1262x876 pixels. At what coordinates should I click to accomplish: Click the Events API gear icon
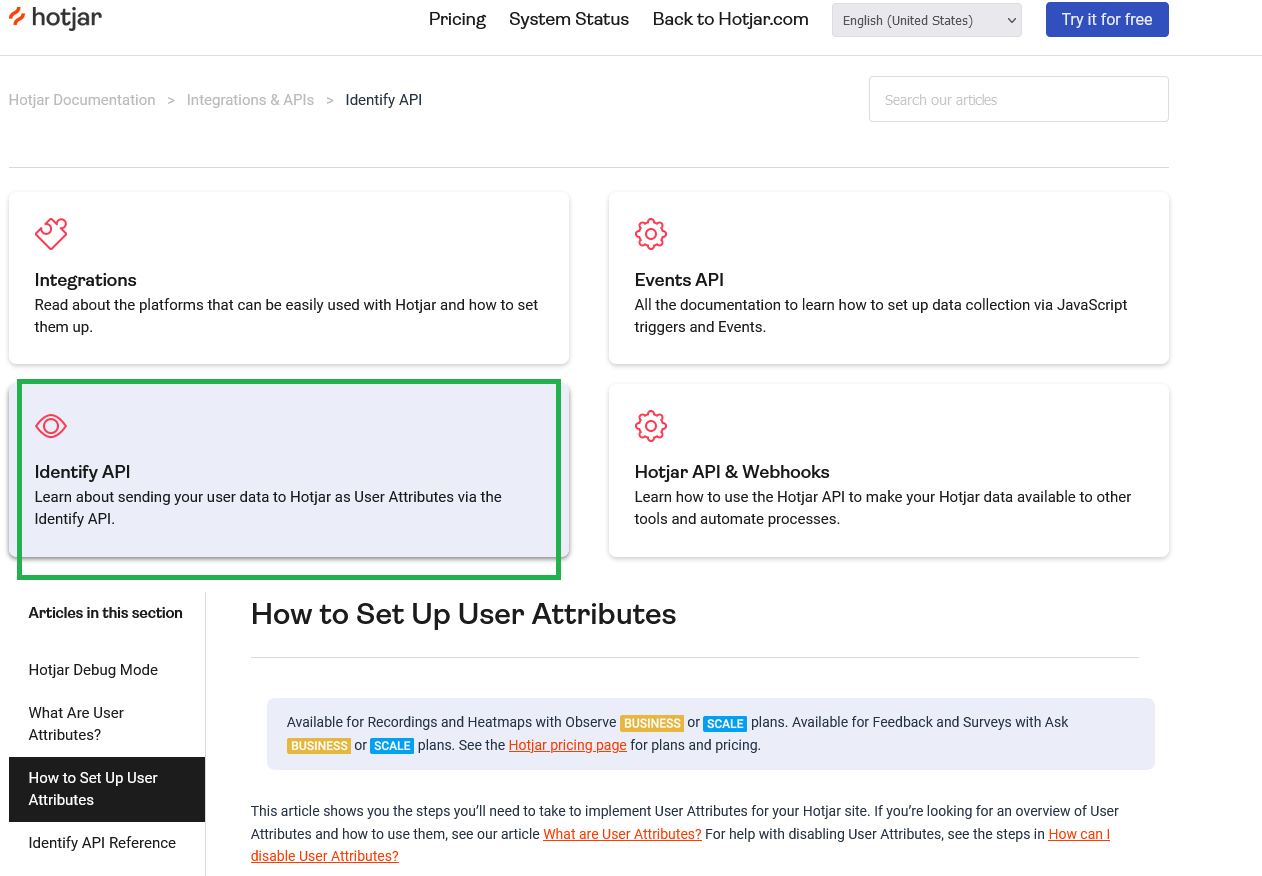click(x=651, y=234)
